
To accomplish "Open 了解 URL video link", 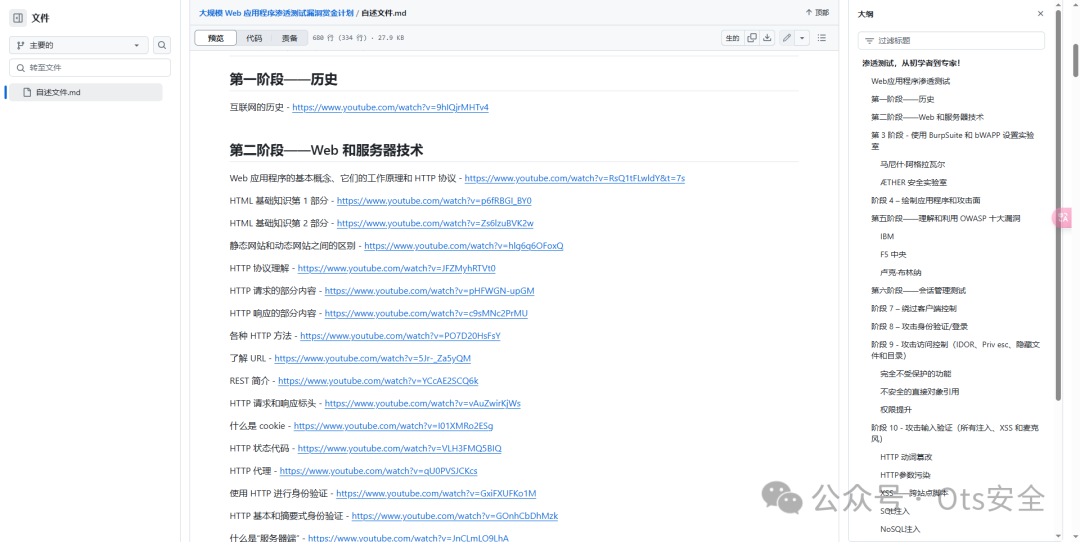I will point(373,358).
